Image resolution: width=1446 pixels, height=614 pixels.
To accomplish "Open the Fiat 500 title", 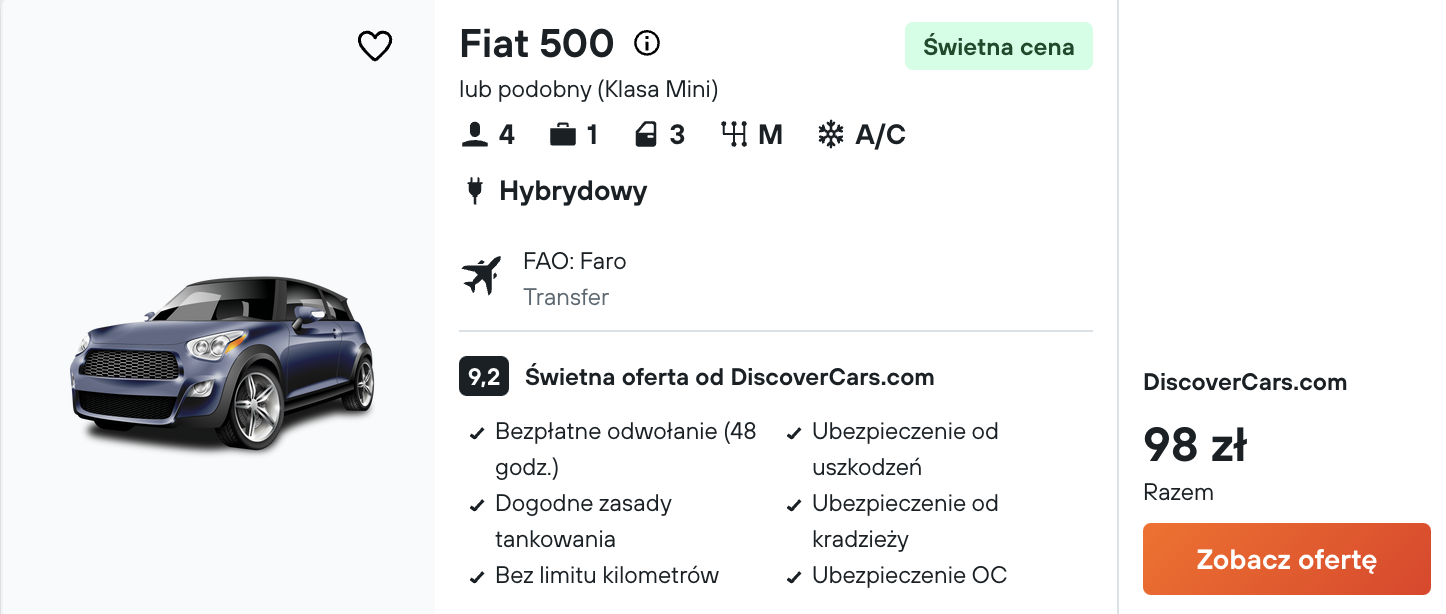I will [536, 44].
